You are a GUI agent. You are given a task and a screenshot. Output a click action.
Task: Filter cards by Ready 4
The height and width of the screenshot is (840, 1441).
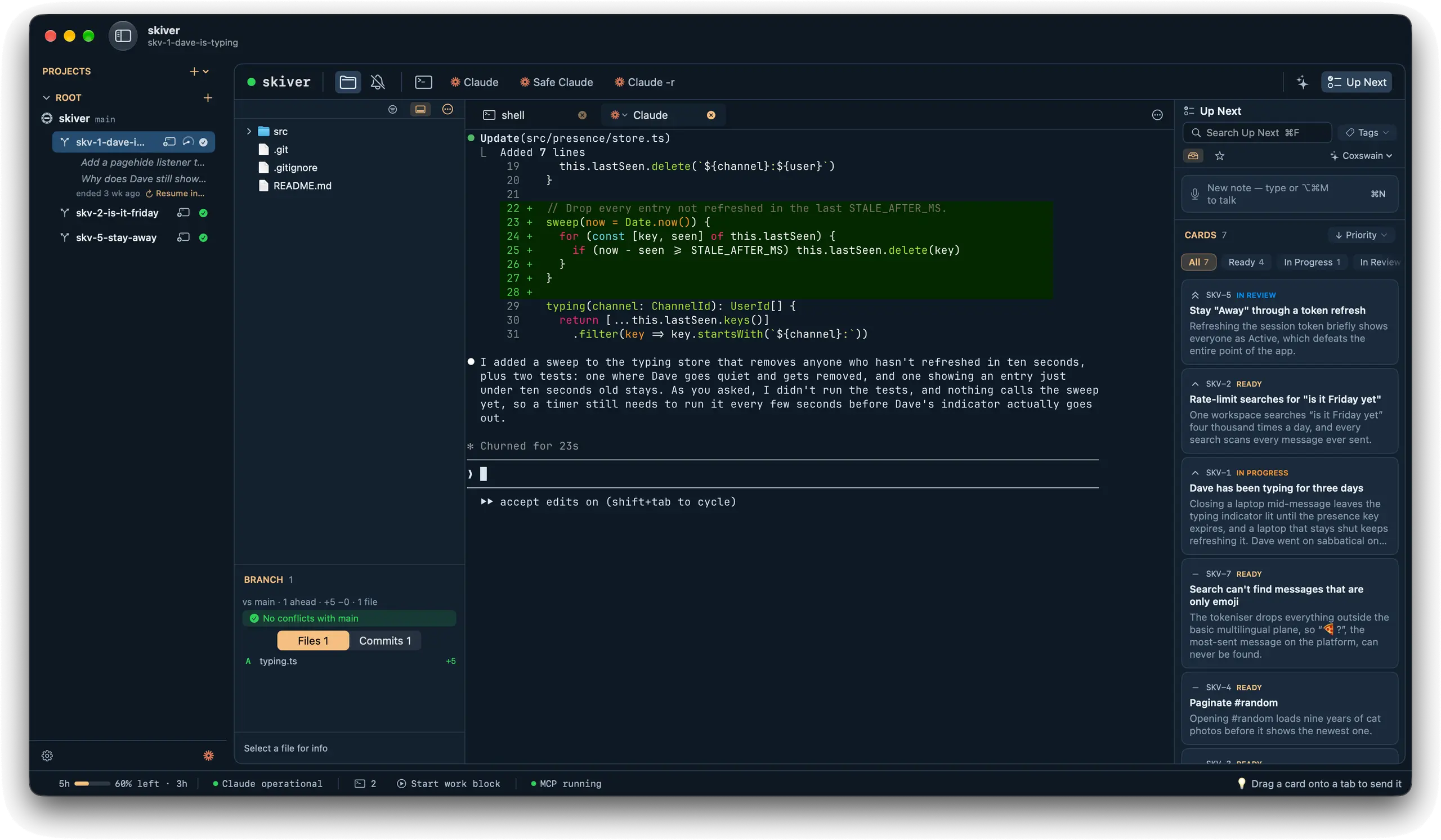[x=1246, y=262]
